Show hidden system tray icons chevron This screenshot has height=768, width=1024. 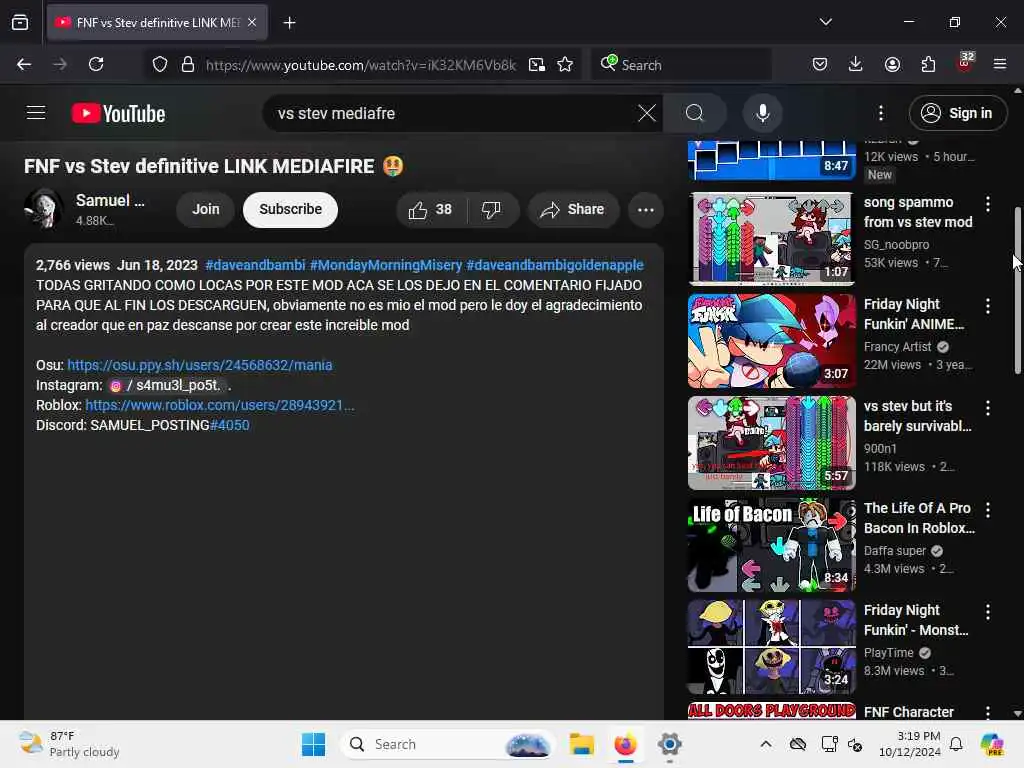tap(766, 744)
